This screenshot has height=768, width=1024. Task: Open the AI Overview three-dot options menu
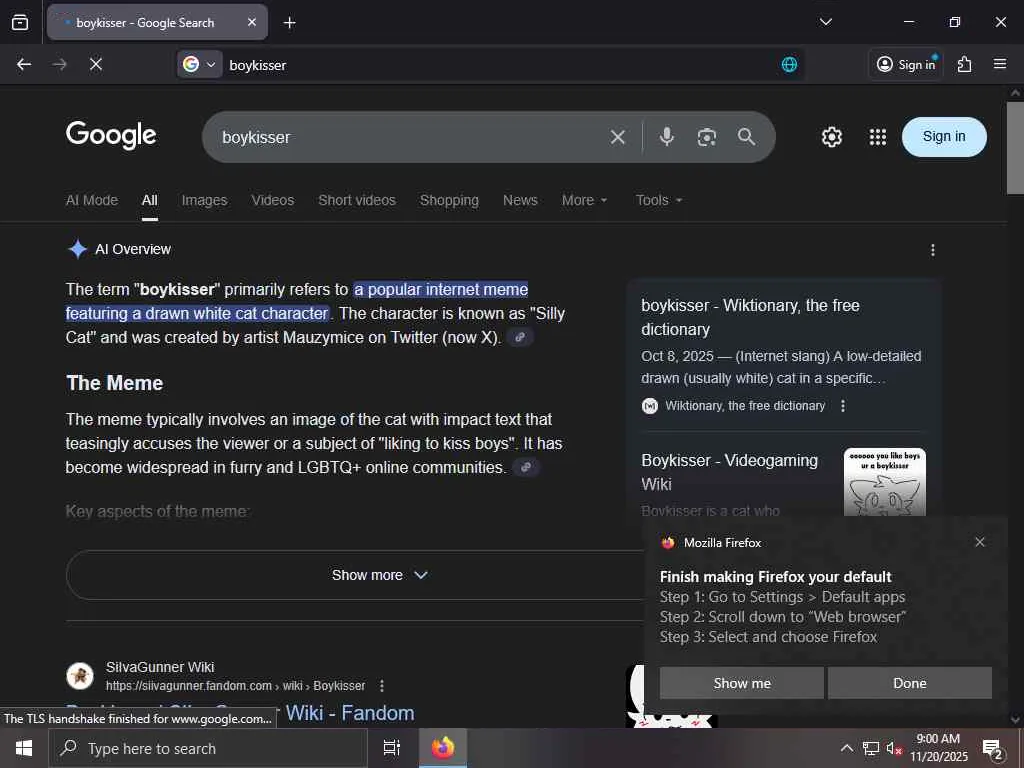click(933, 249)
